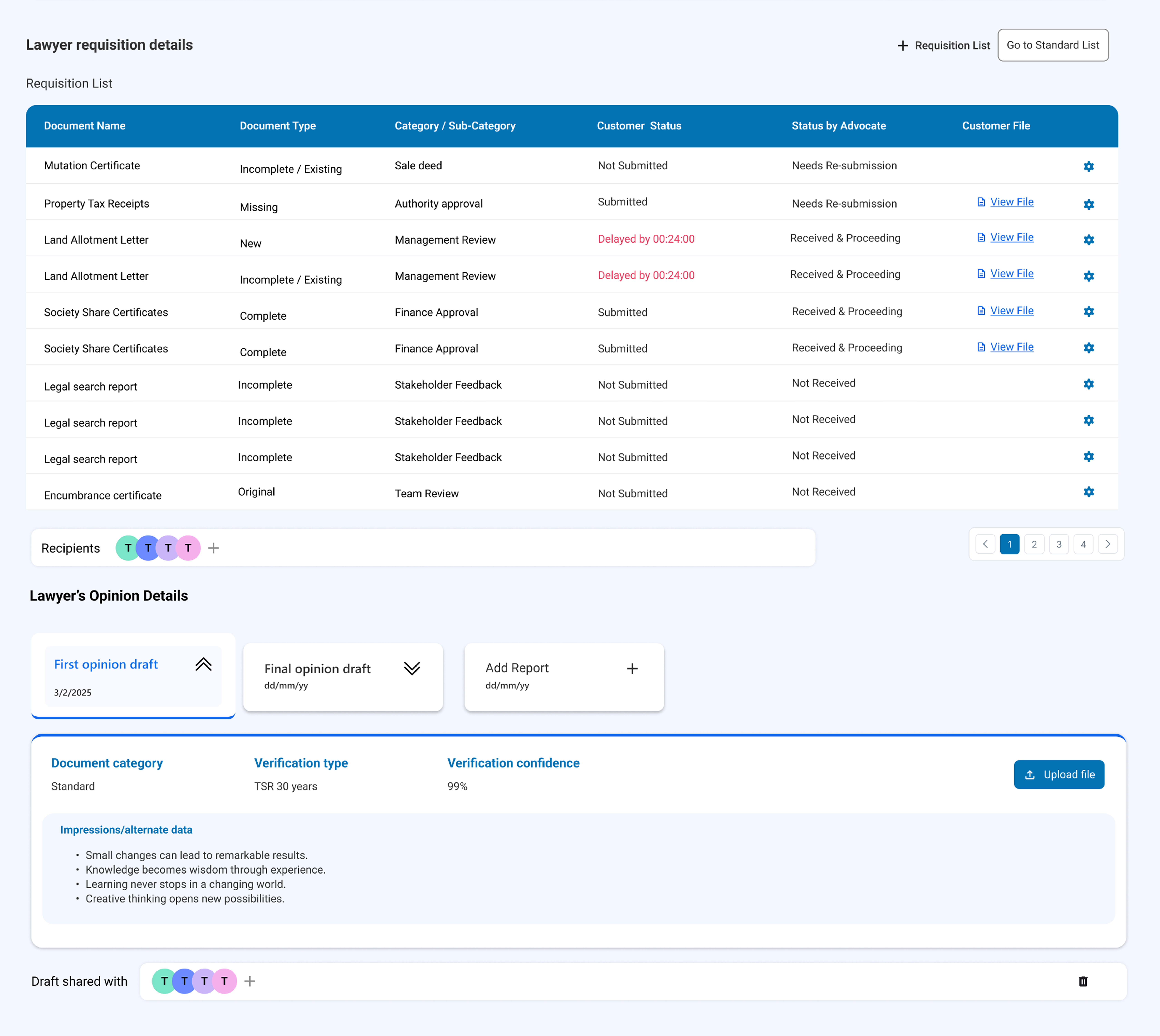Click the Authority approval category cell

coord(438,204)
